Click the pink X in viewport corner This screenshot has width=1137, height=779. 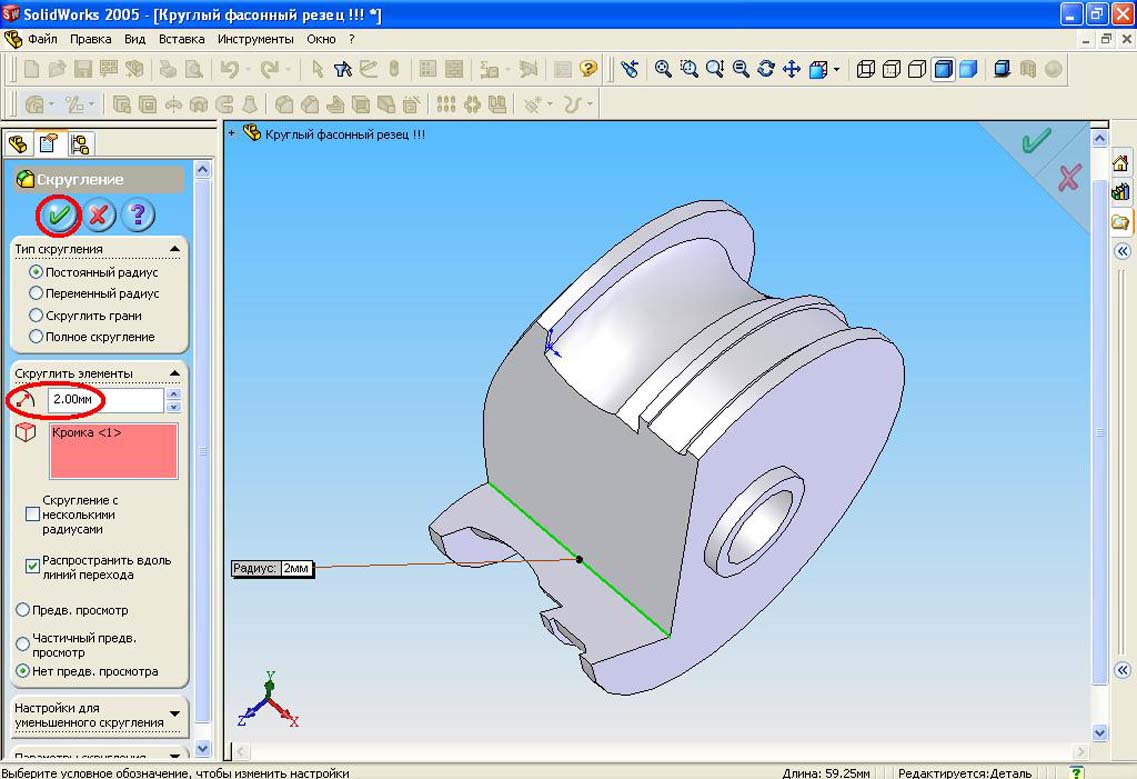[1069, 178]
